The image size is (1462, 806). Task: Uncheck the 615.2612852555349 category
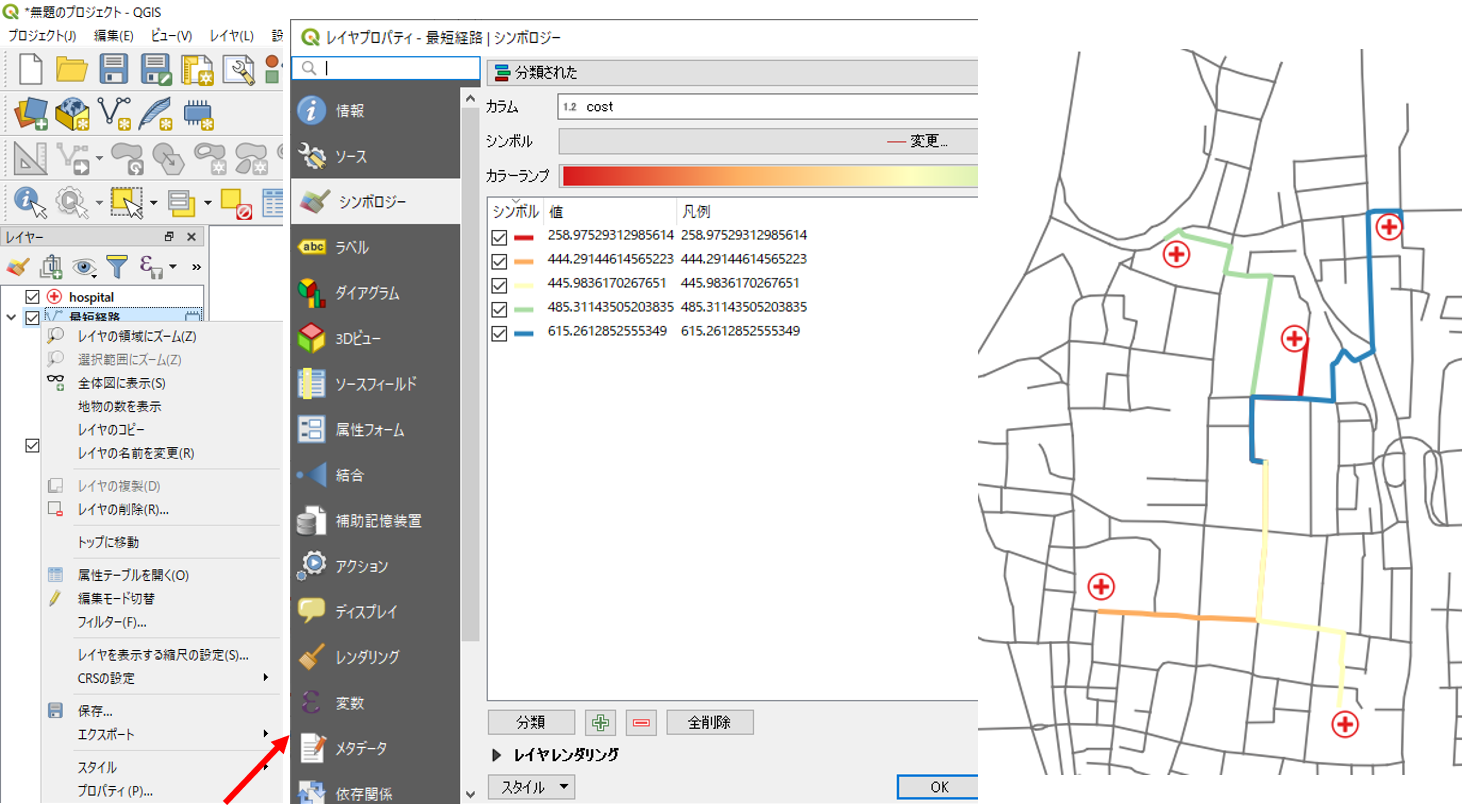coord(500,332)
